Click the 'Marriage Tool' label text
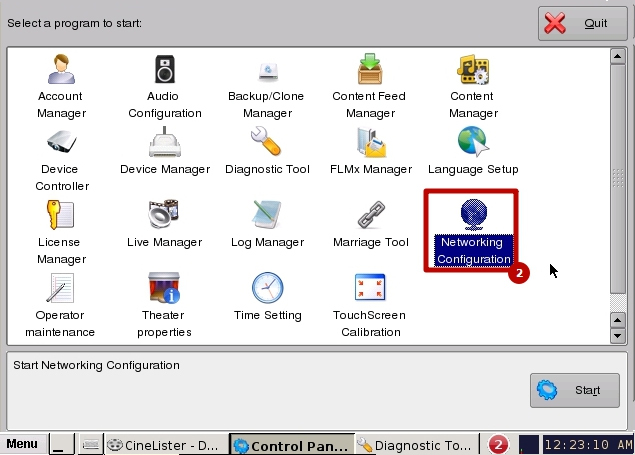The image size is (635, 455). (371, 242)
